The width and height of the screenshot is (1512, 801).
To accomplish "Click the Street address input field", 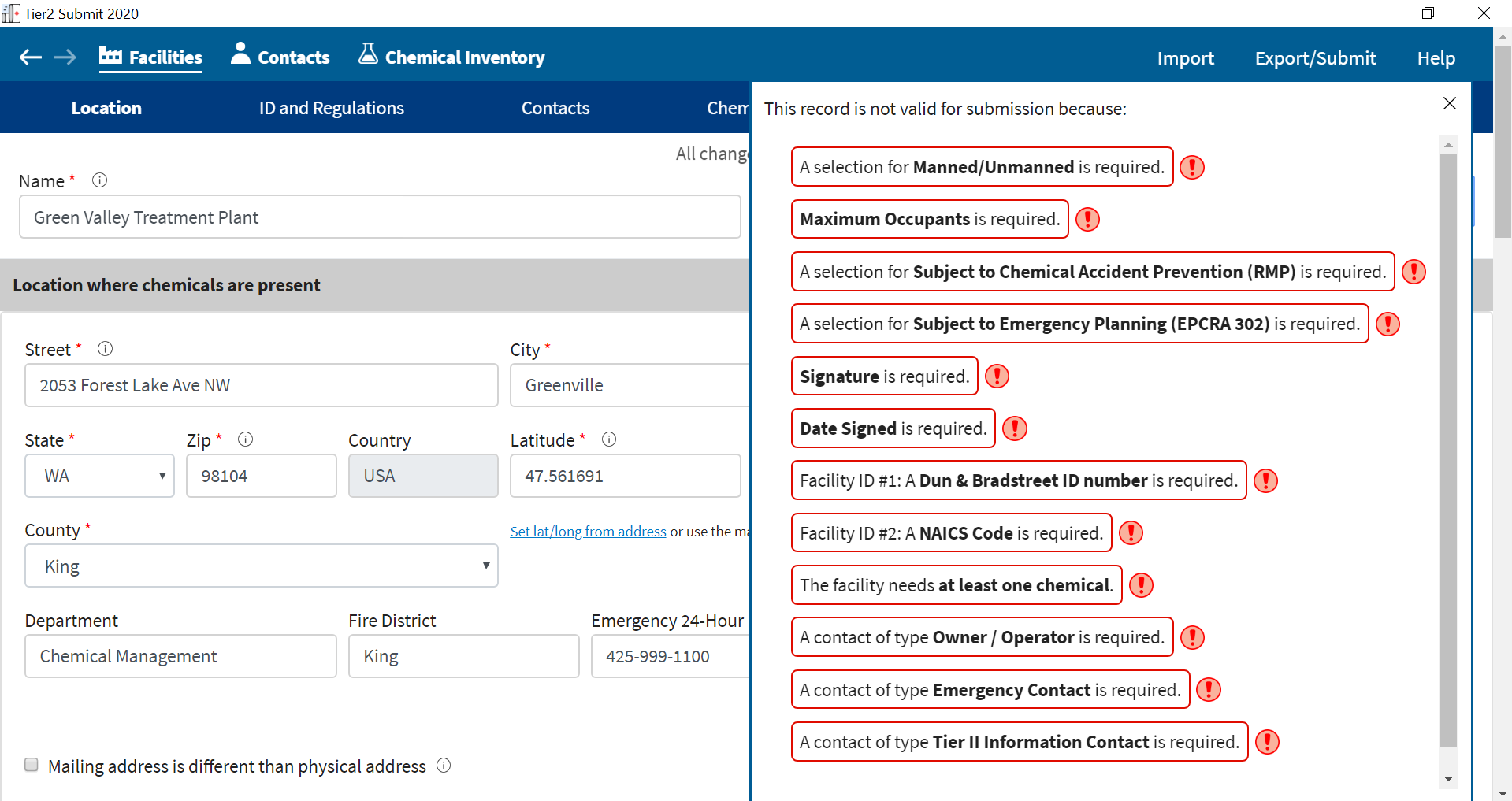I will [x=262, y=385].
